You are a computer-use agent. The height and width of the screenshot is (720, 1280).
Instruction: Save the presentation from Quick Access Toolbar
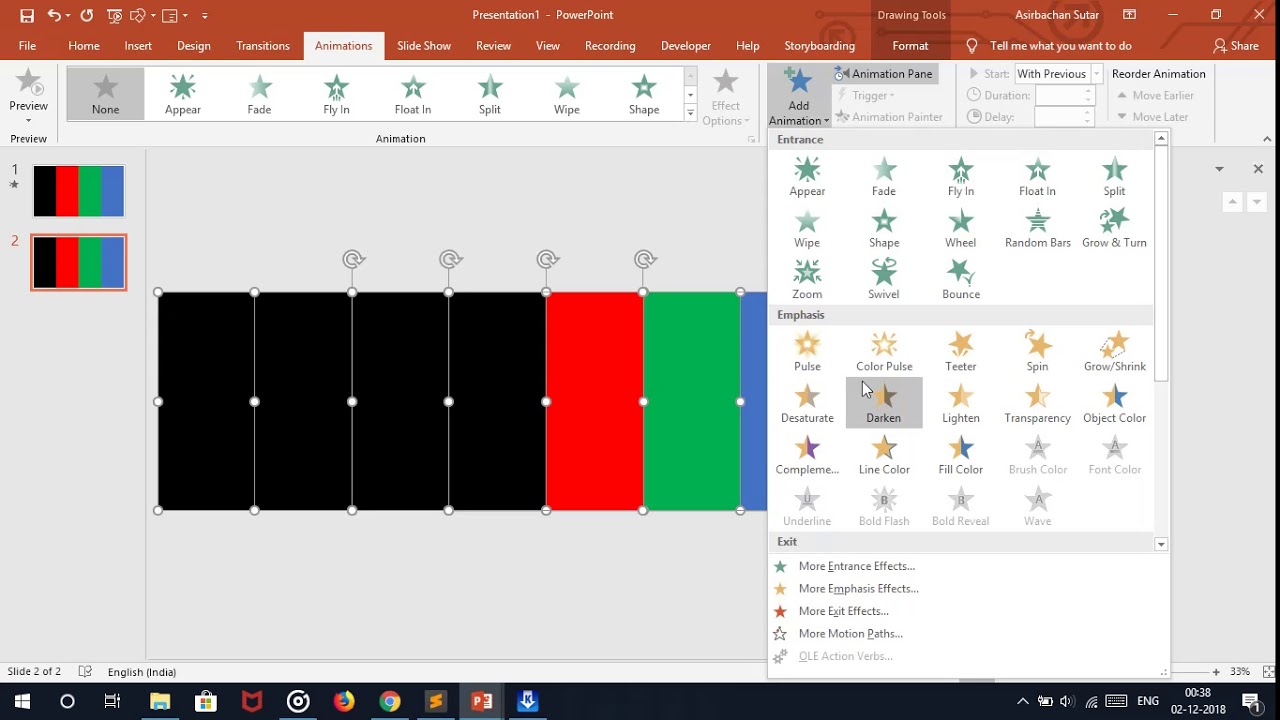[x=27, y=15]
